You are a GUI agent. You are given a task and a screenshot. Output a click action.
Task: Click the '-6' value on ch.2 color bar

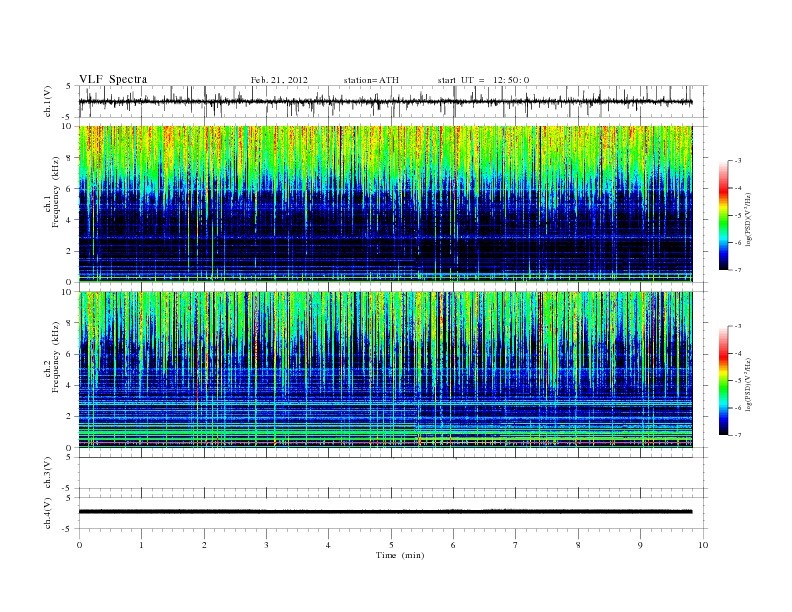pyautogui.click(x=738, y=407)
